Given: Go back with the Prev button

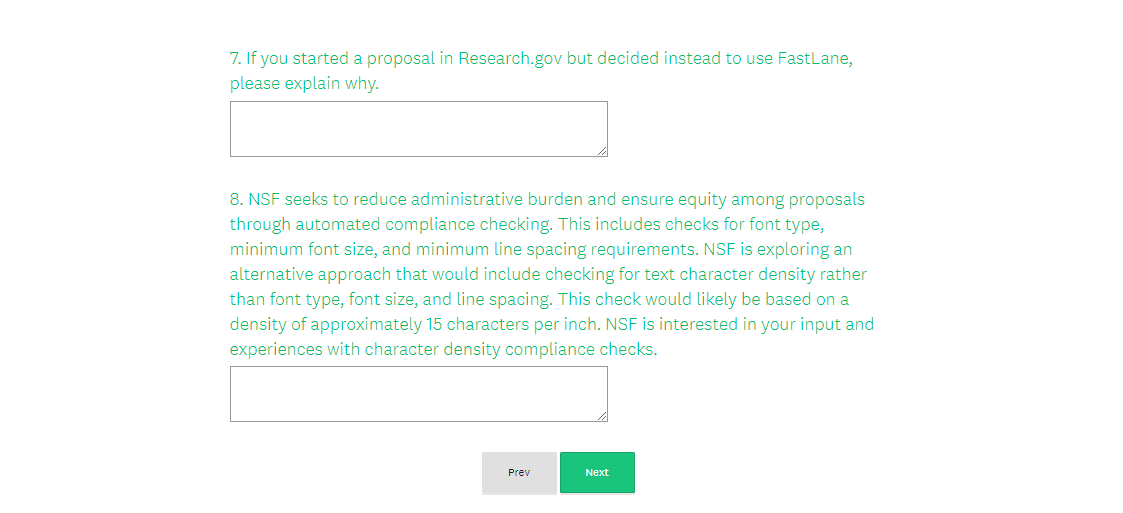Looking at the screenshot, I should (x=519, y=473).
